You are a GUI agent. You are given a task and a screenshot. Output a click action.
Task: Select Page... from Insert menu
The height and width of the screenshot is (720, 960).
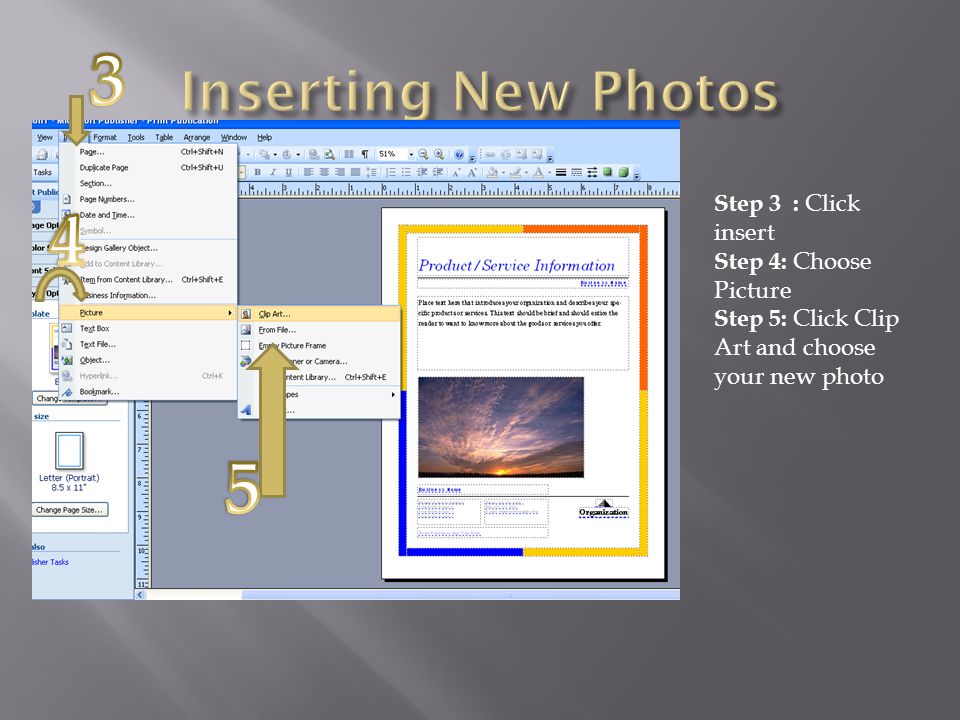pos(148,151)
